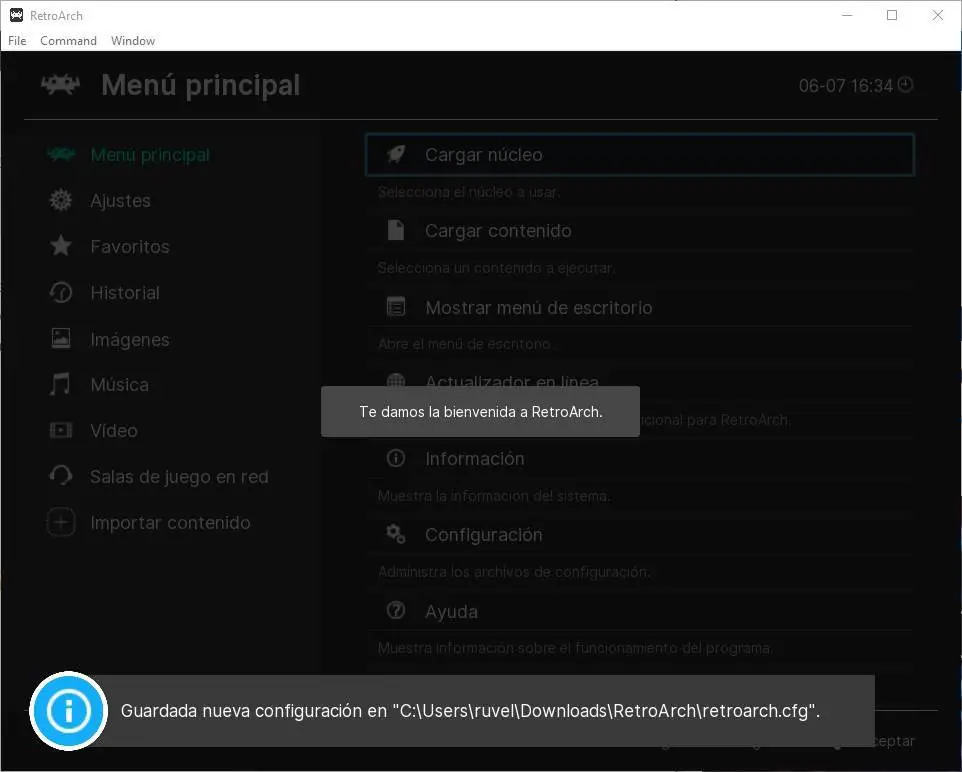Screen dimensions: 962x772
Task: Click the Ayuda question mark icon
Action: (396, 611)
